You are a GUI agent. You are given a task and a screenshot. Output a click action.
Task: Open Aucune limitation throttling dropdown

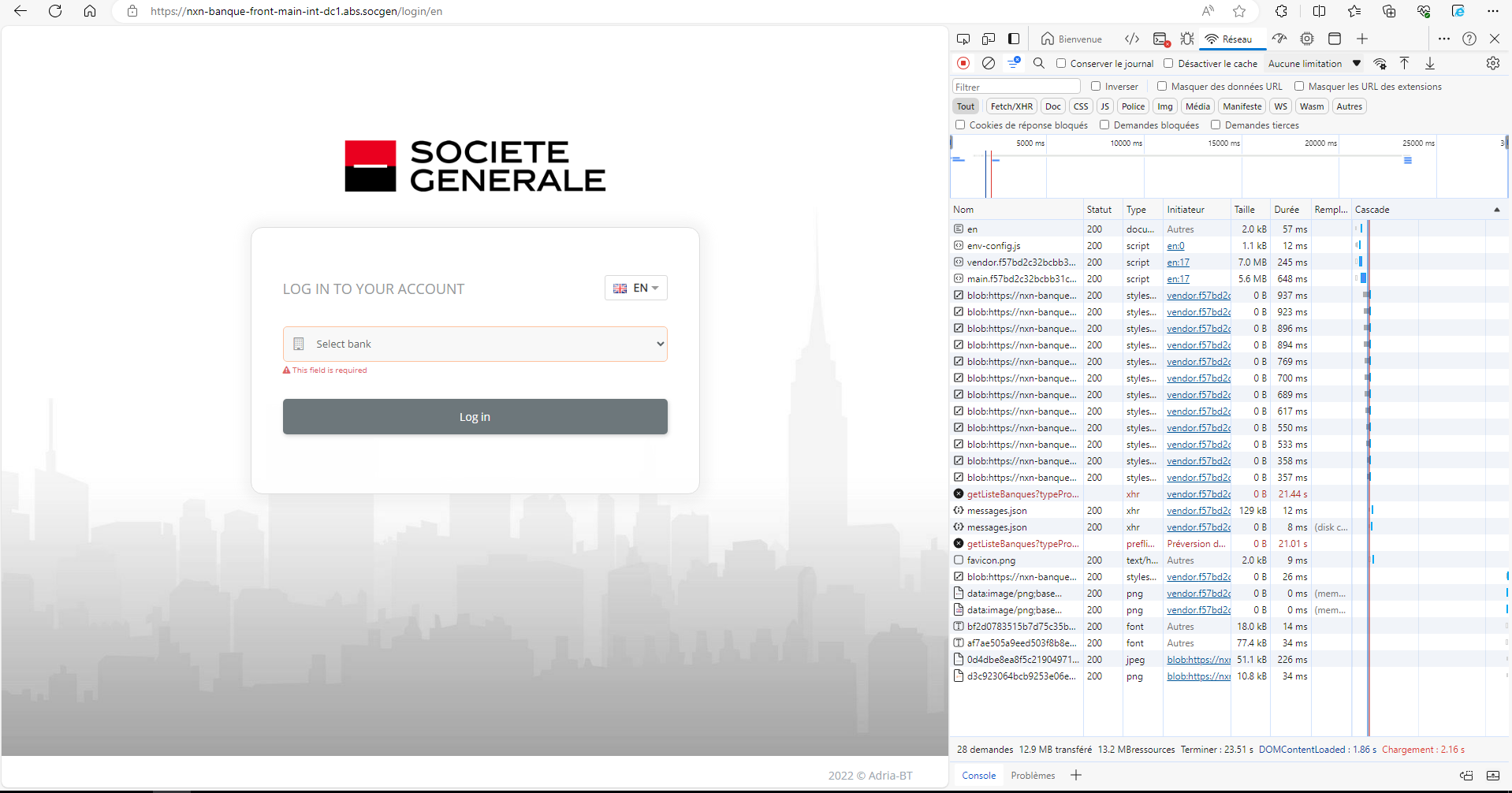click(1314, 63)
